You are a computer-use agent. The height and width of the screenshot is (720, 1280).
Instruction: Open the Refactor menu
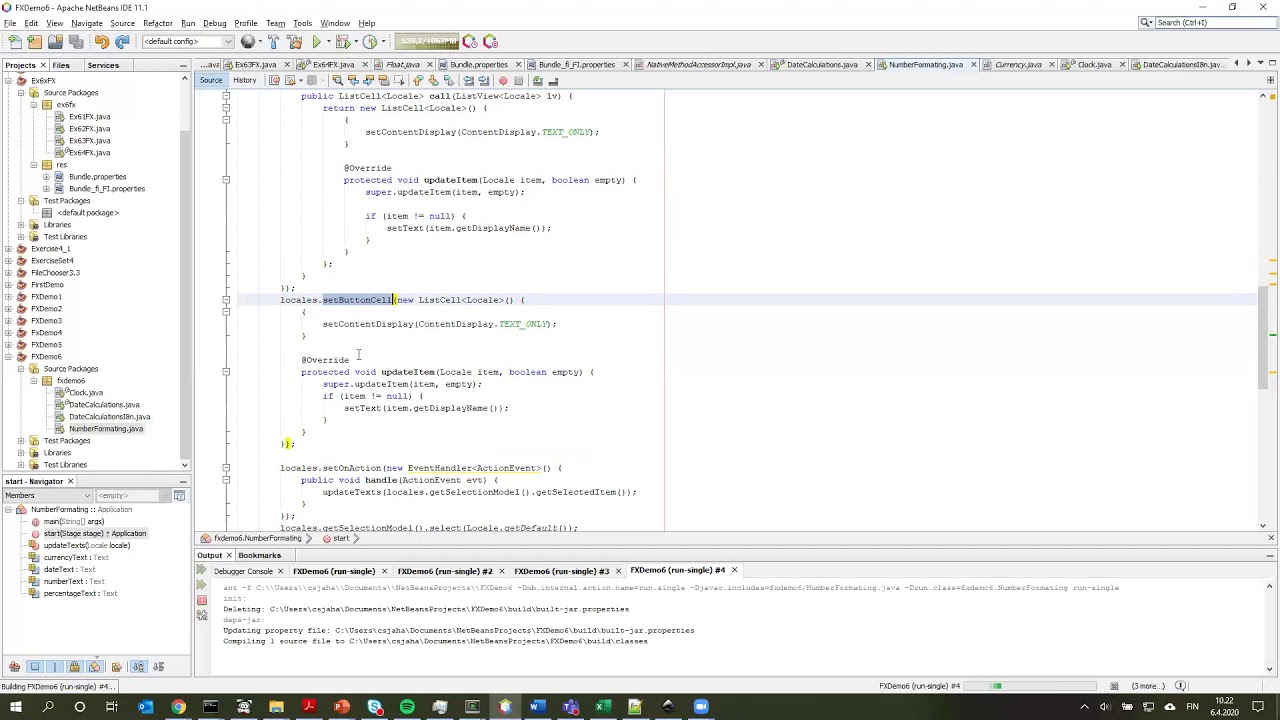click(158, 23)
